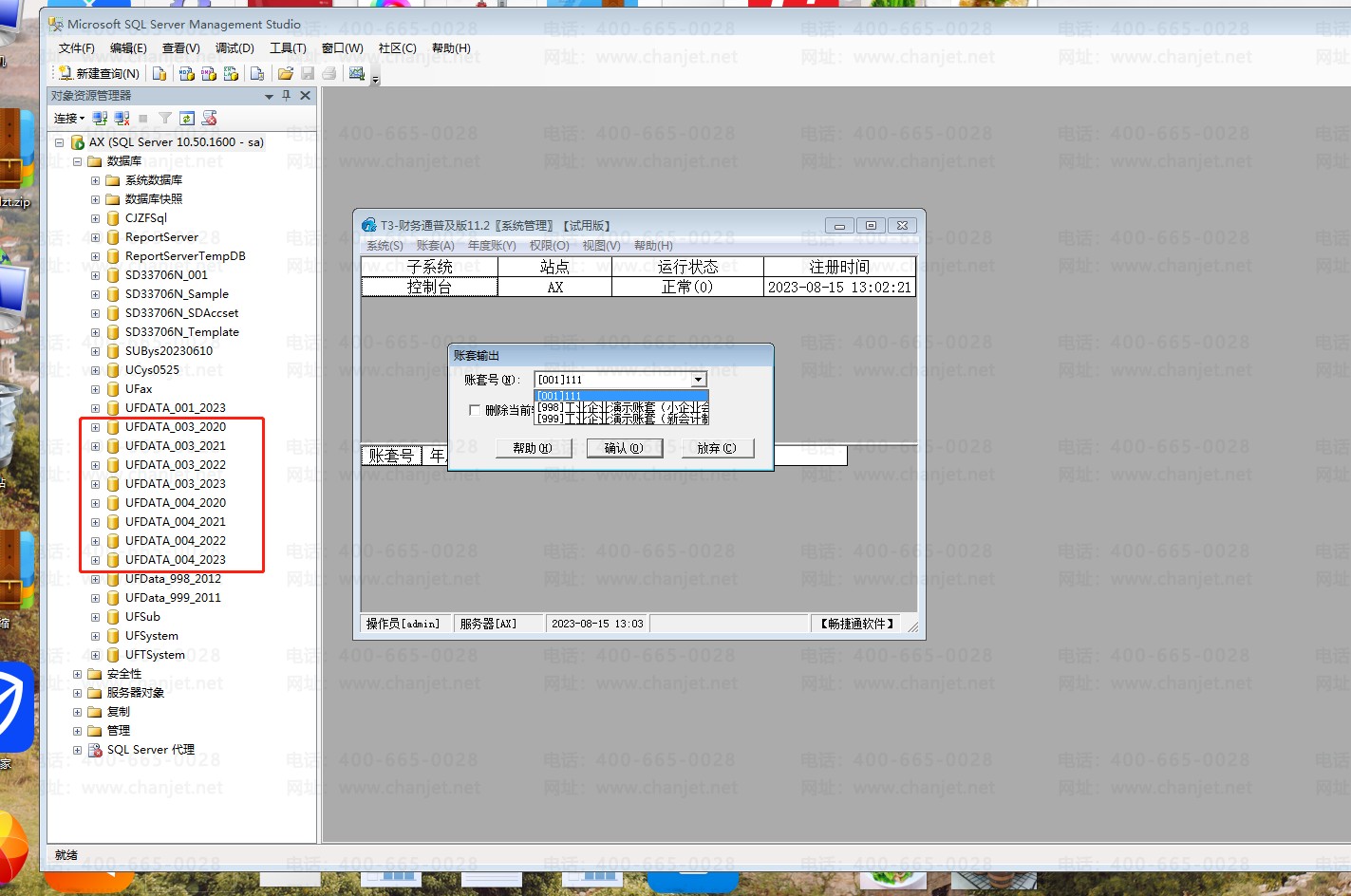The image size is (1351, 896).
Task: Select the 复制 folder in the tree
Action: [119, 712]
